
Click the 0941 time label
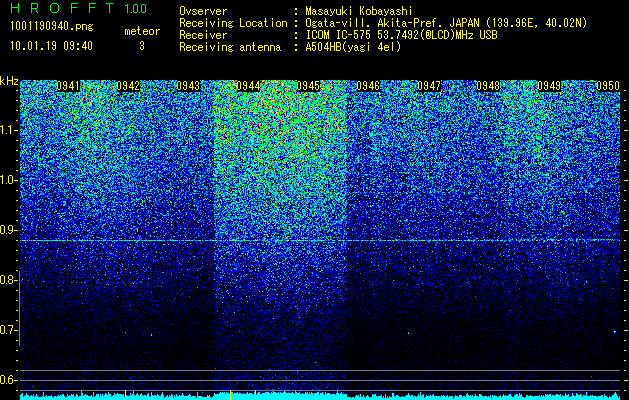coord(68,86)
